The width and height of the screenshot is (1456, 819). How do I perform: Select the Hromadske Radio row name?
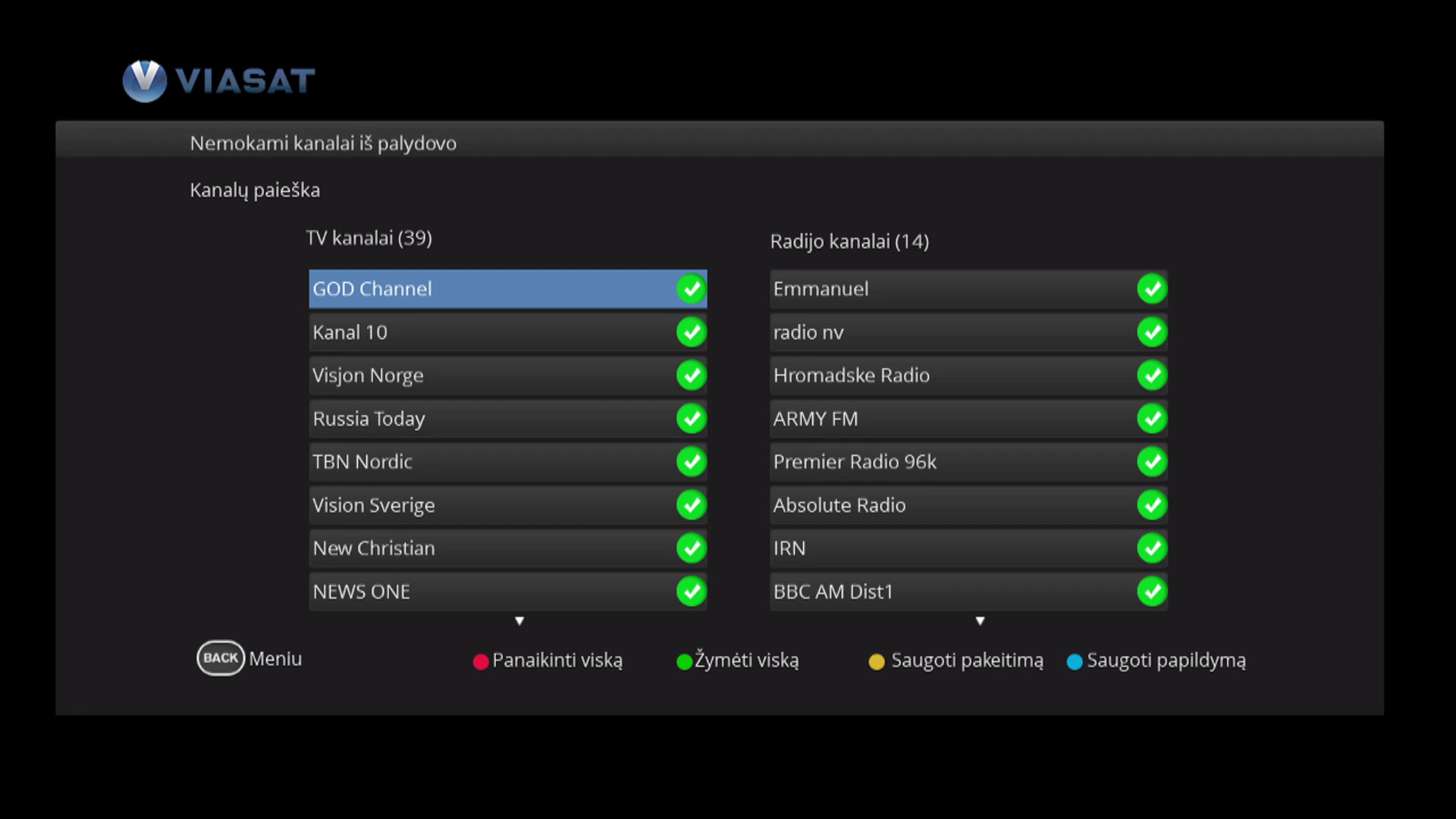pyautogui.click(x=852, y=375)
